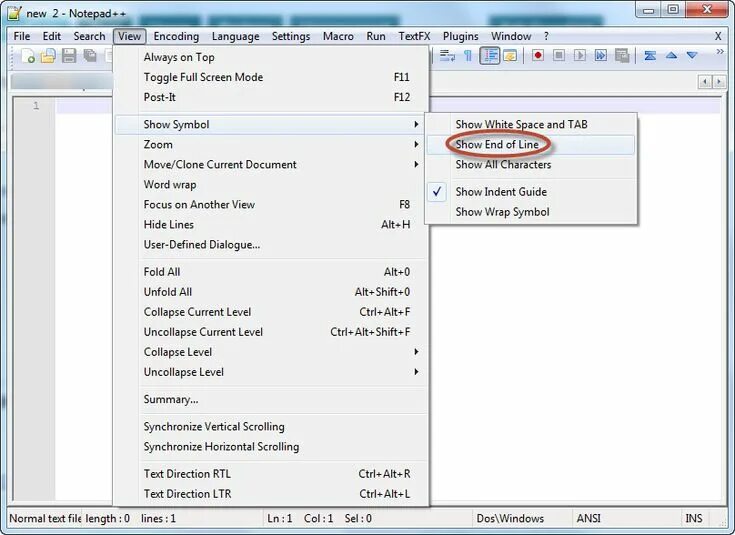Image resolution: width=735 pixels, height=535 pixels.
Task: Expand the toolbar overflow chevron
Action: [x=720, y=52]
